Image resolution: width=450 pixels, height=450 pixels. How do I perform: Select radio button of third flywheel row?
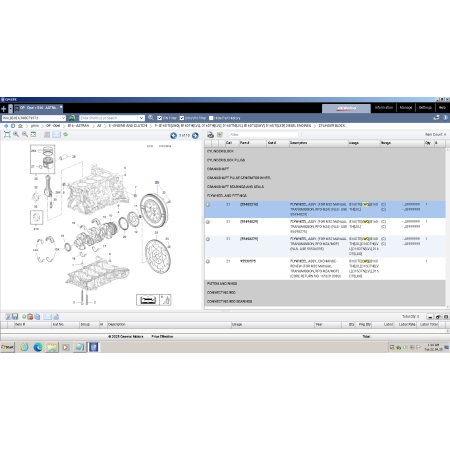click(x=208, y=239)
